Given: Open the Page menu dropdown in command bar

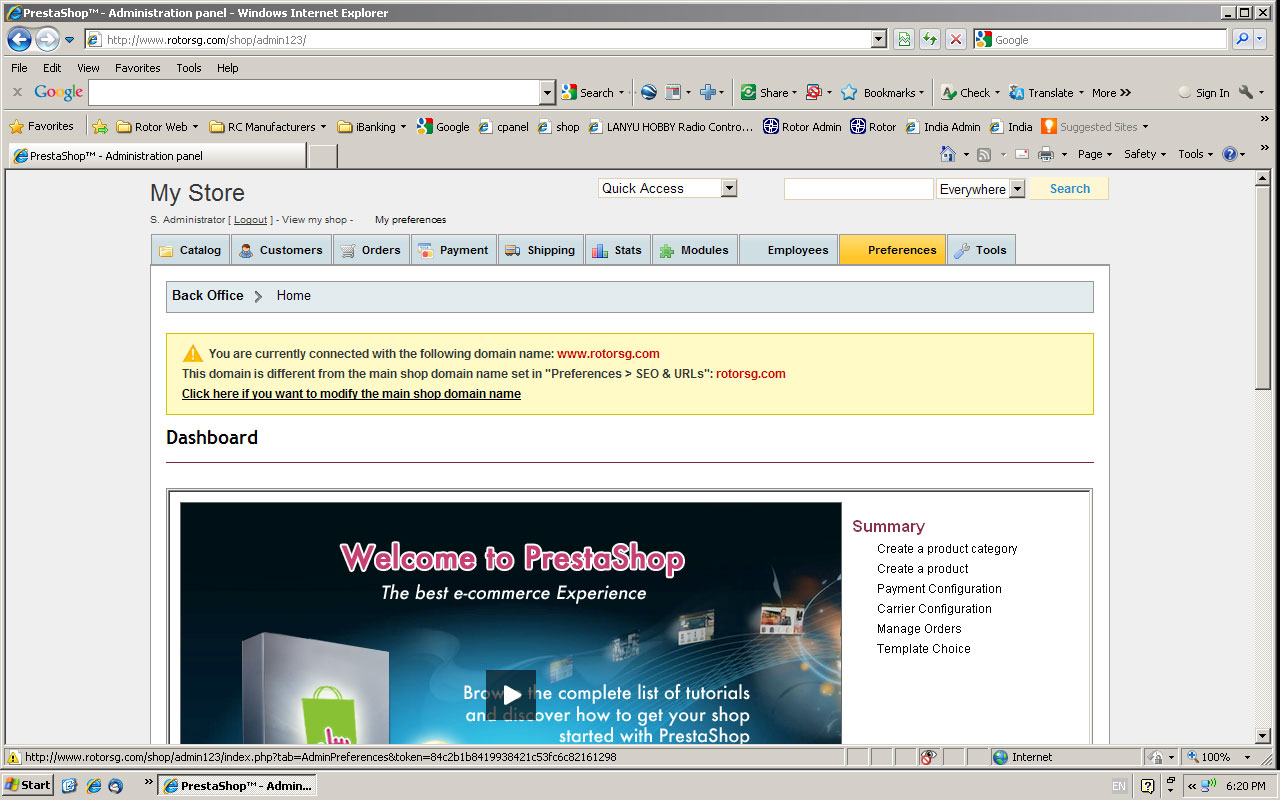Looking at the screenshot, I should [x=1095, y=154].
